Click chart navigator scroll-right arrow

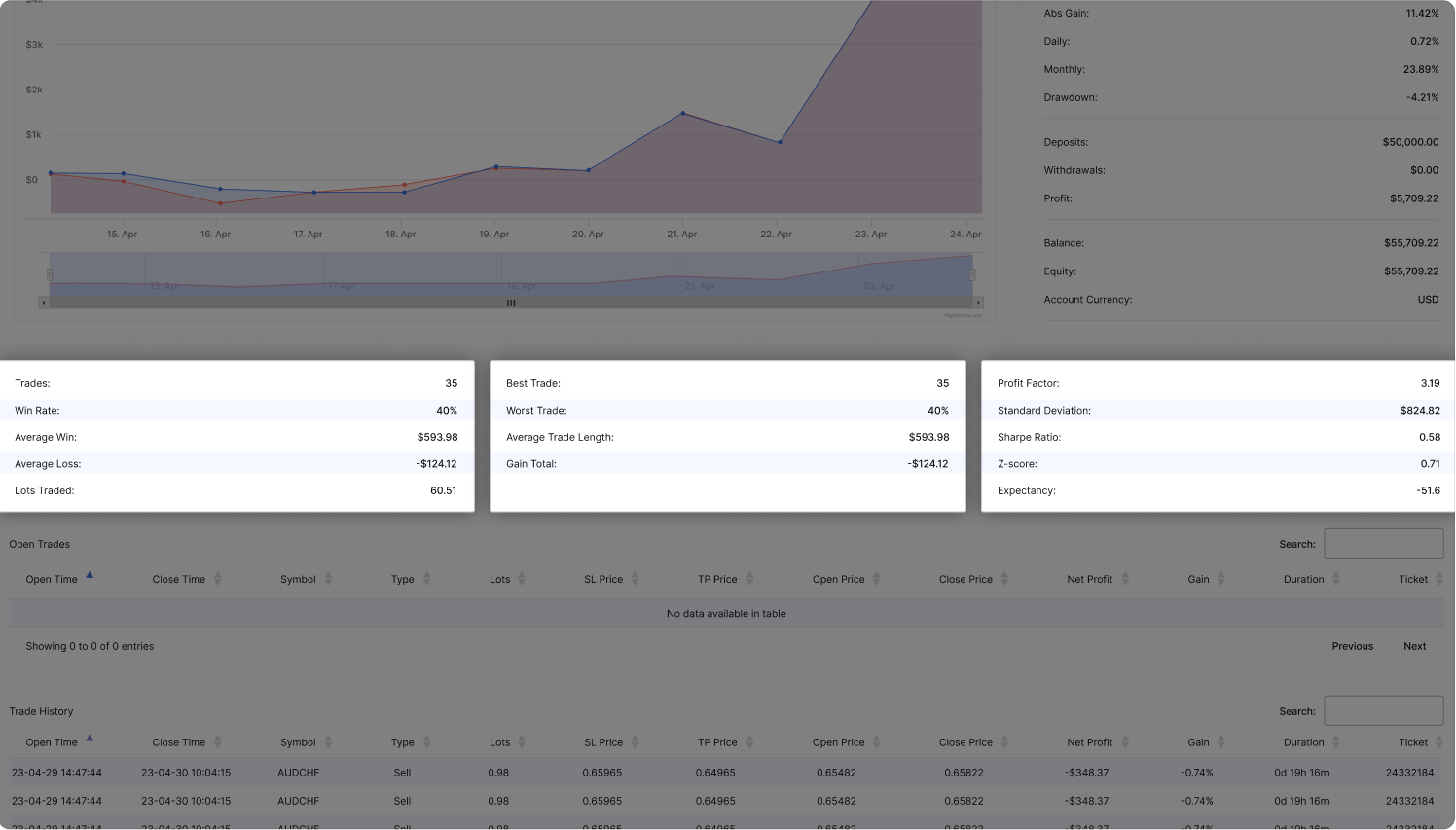[x=978, y=303]
